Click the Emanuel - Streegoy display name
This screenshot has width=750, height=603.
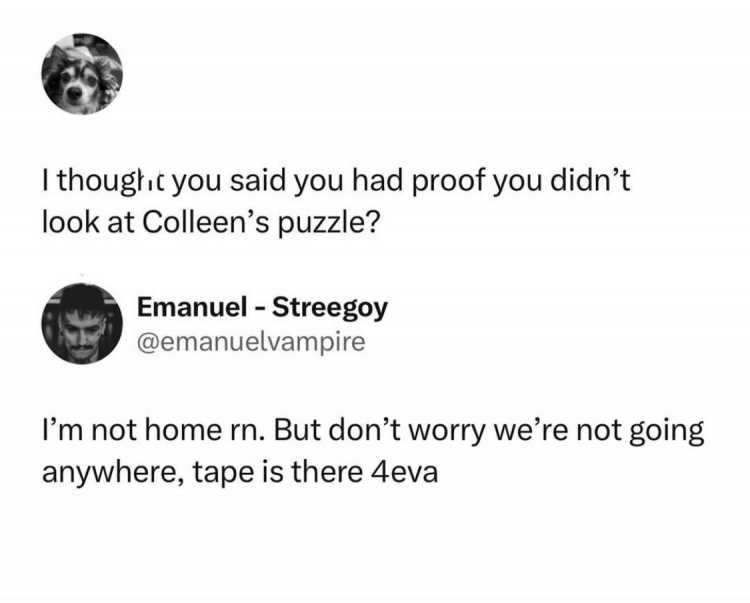[x=262, y=308]
